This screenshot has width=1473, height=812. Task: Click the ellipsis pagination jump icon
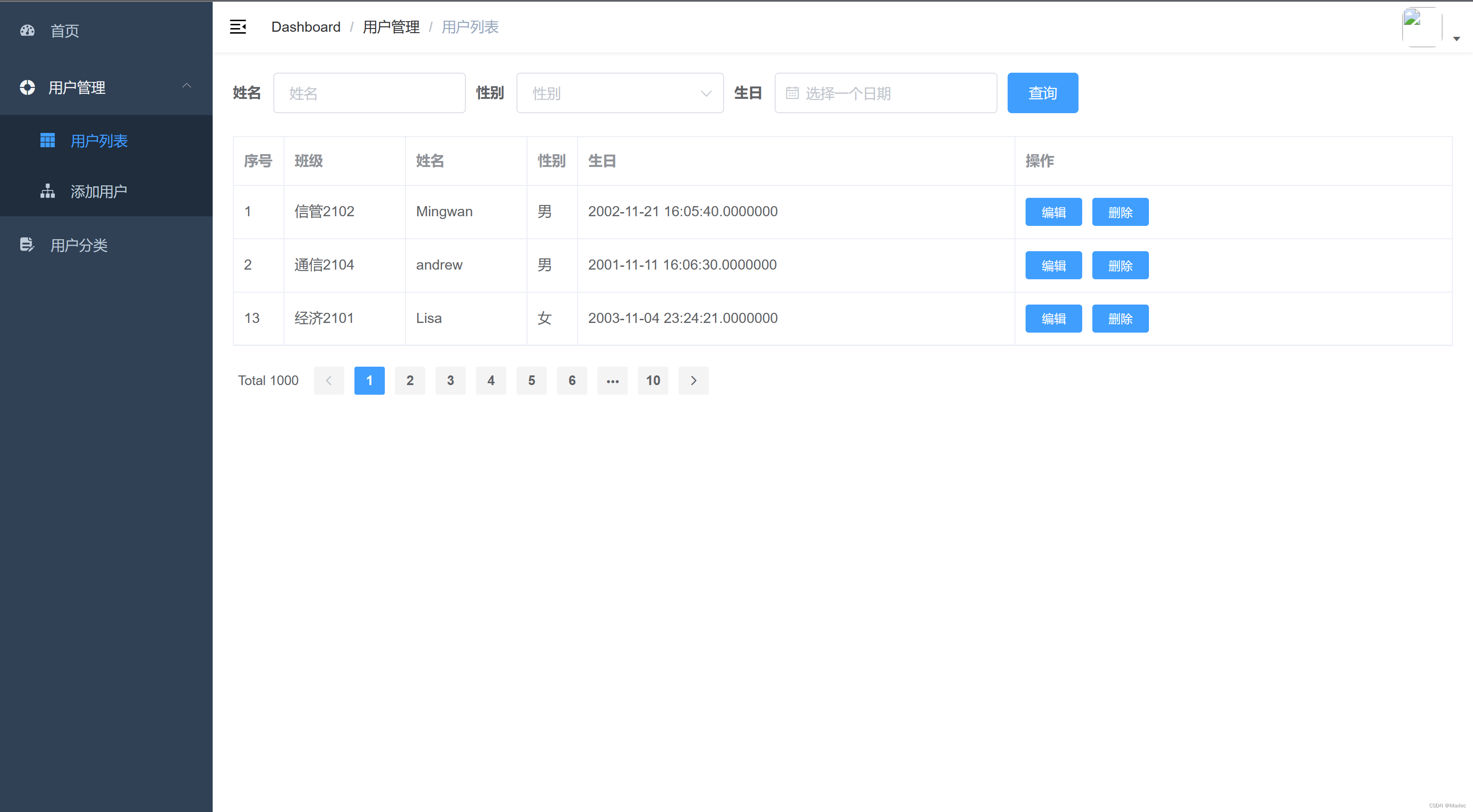click(x=612, y=380)
